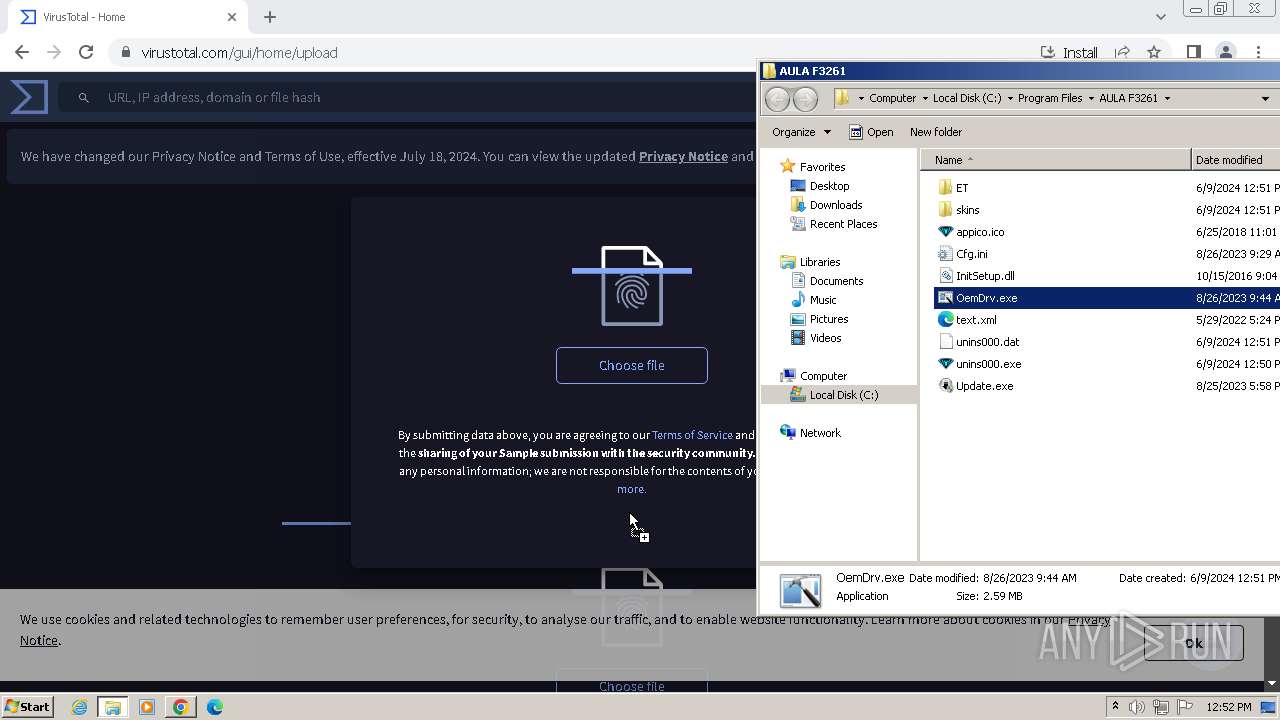
Task: Open Microsoft Edge from the taskbar
Action: tap(214, 707)
